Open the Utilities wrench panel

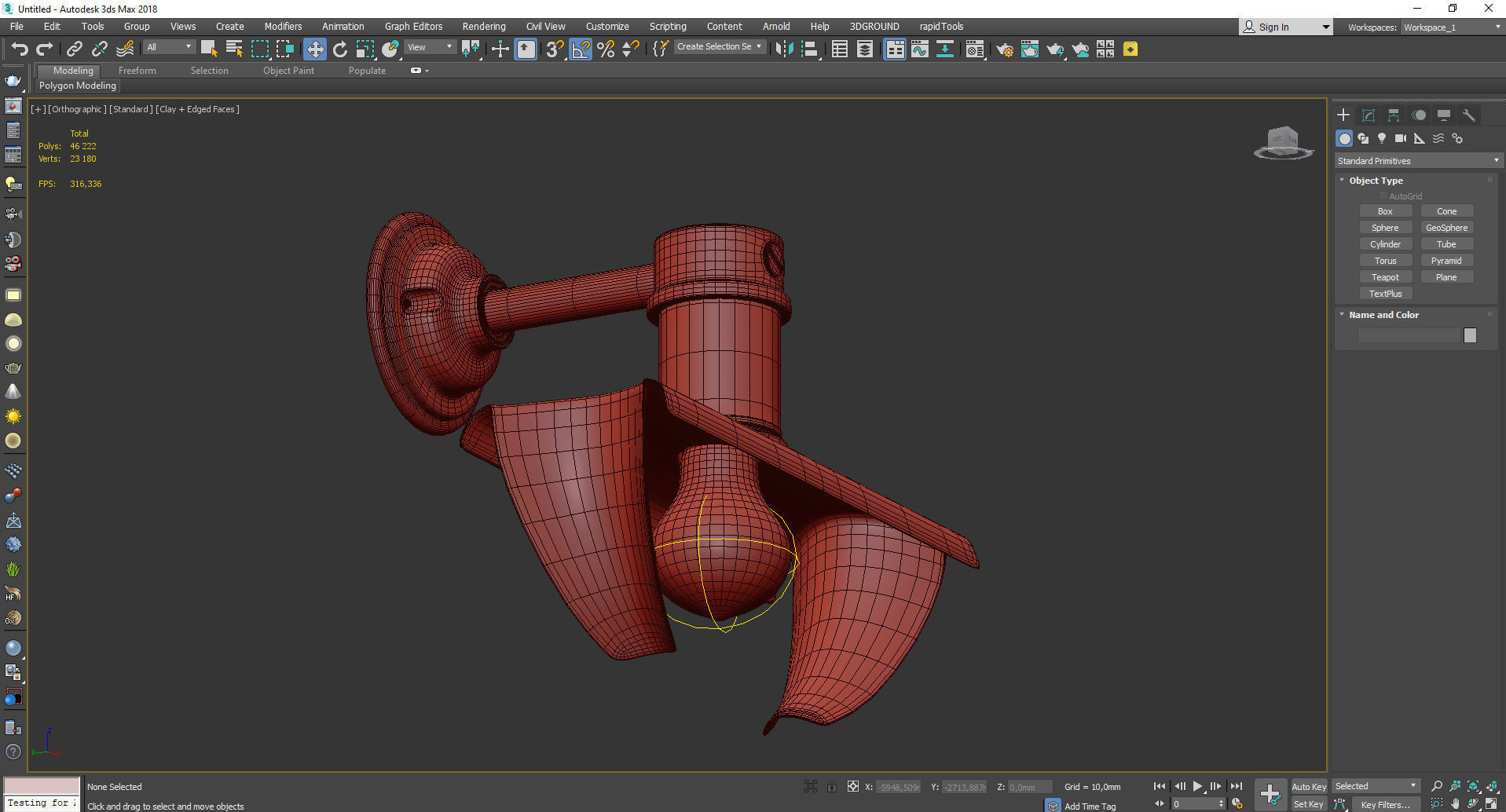click(1468, 115)
